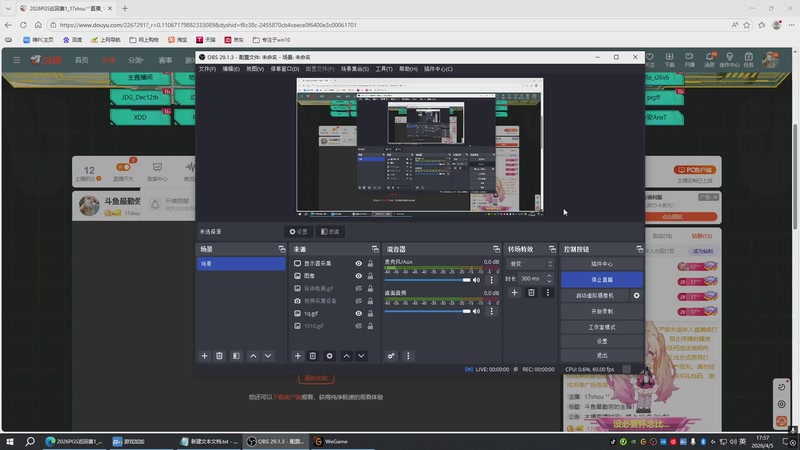This screenshot has width=800, height=450.
Task: Show the 1010.gif source via eye icon
Action: 359,326
